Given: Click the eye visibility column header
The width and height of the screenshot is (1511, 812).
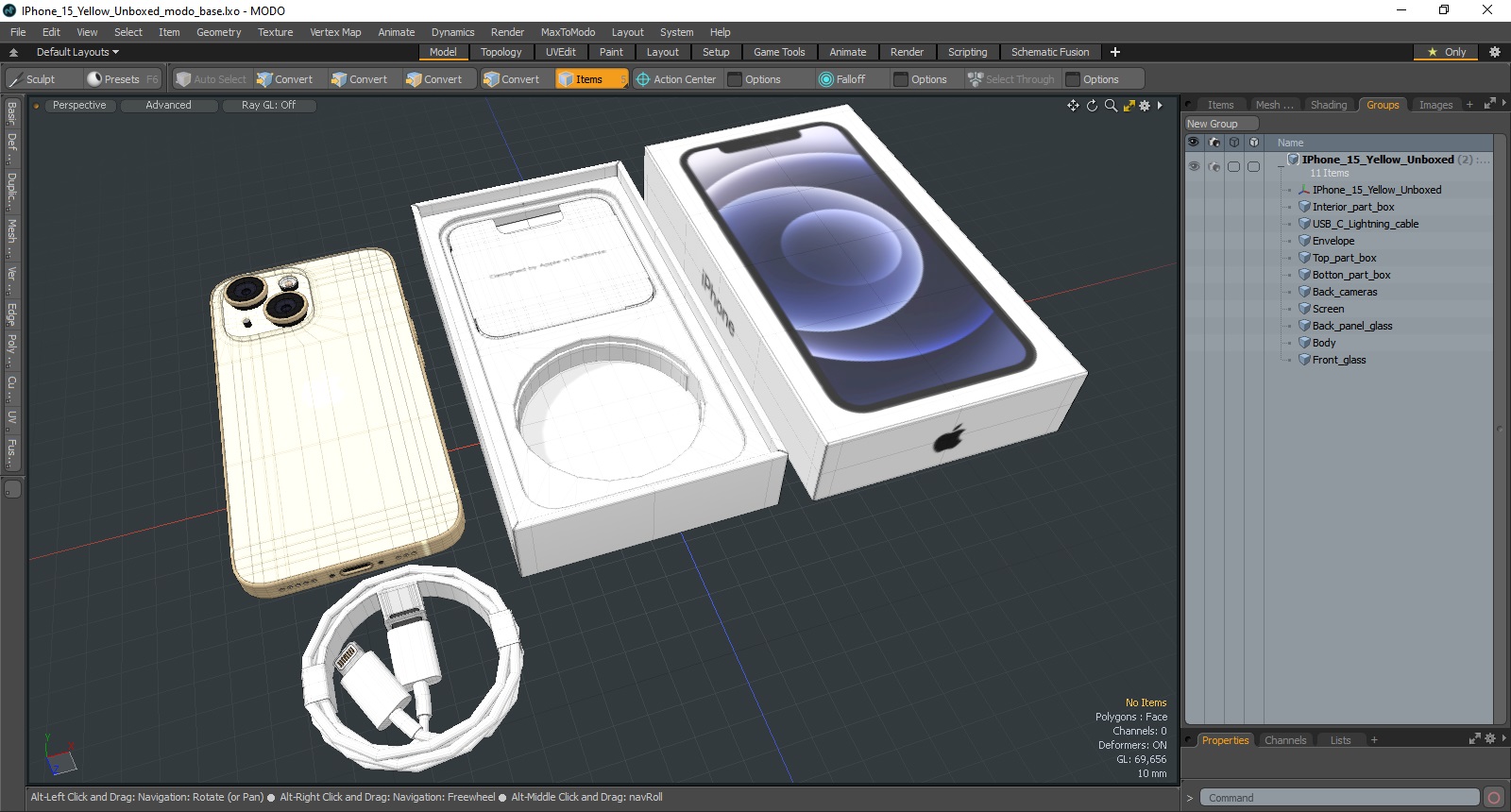Looking at the screenshot, I should click(x=1194, y=143).
